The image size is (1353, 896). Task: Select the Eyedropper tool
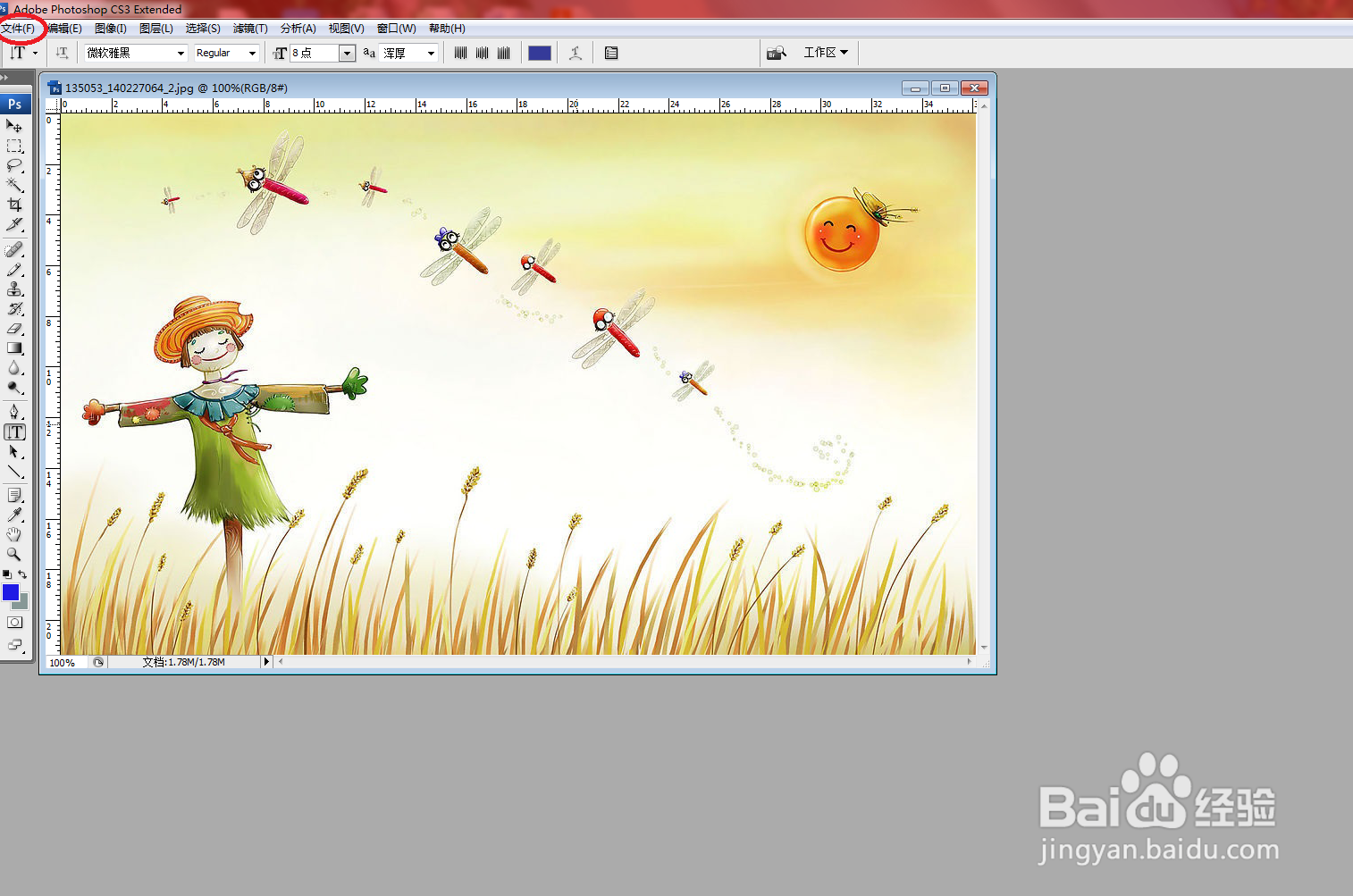14,515
